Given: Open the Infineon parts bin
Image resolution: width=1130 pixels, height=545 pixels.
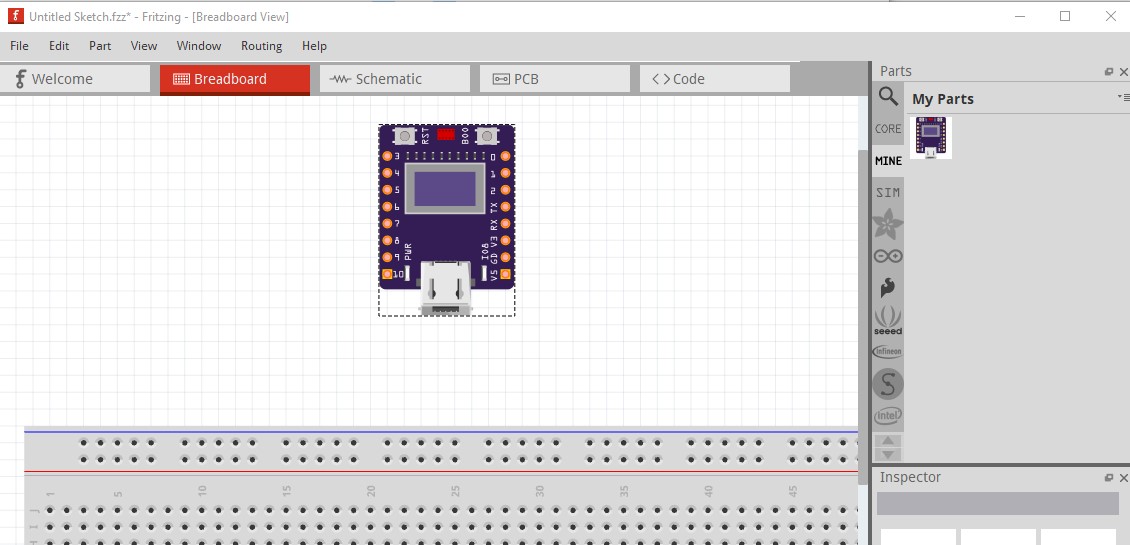Looking at the screenshot, I should click(887, 351).
